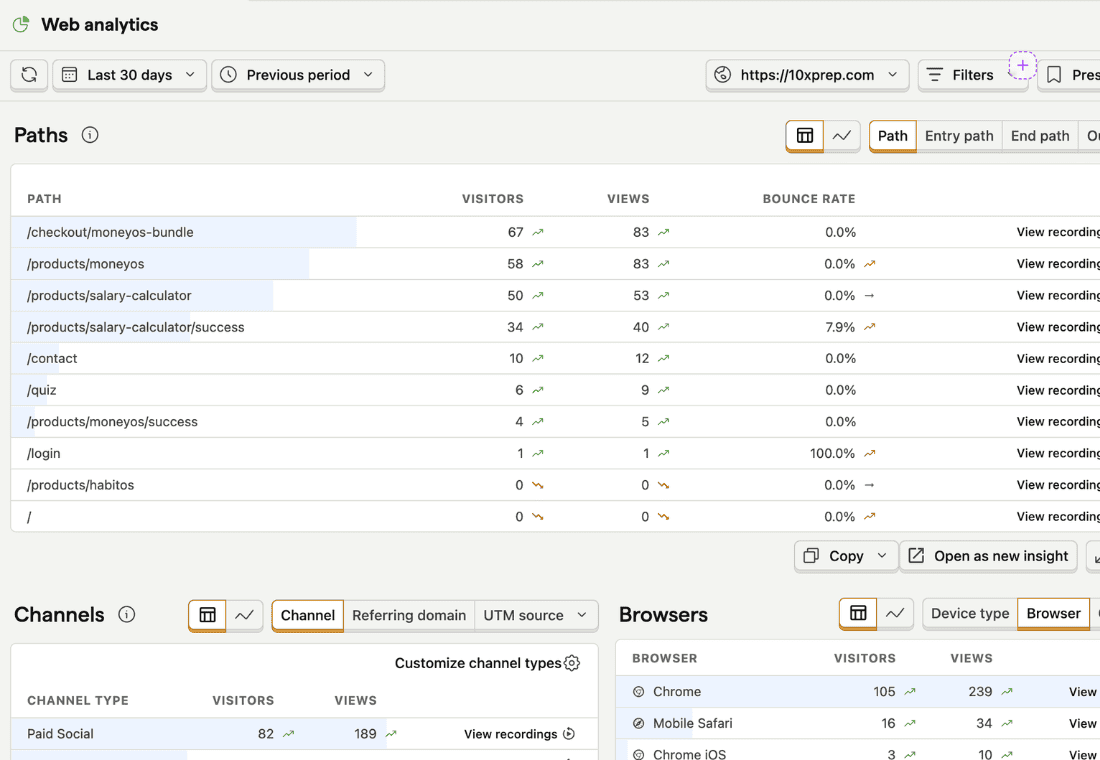Image resolution: width=1100 pixels, height=760 pixels.
Task: Switch Paths to table view
Action: tap(805, 136)
